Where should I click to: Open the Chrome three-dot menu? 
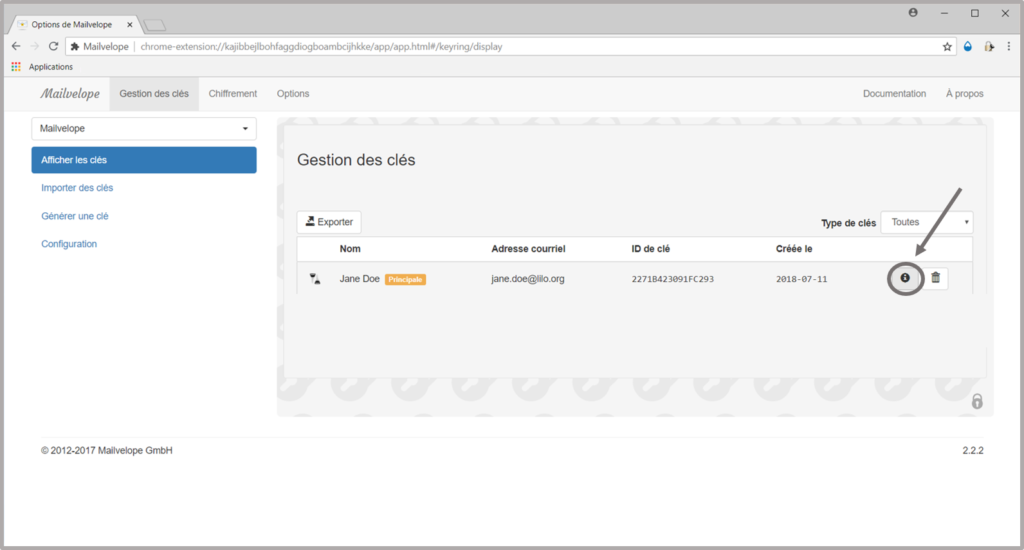pyautogui.click(x=1008, y=46)
